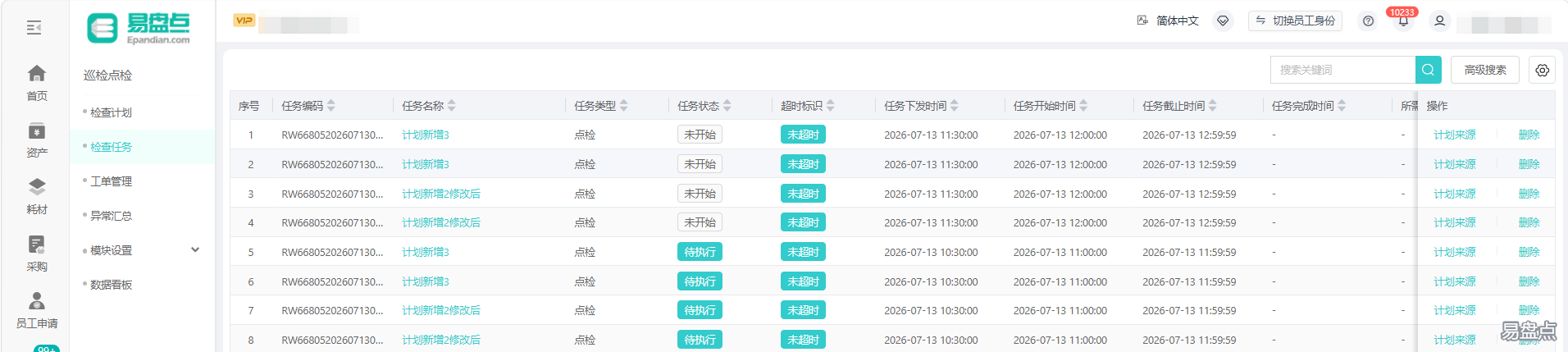The width and height of the screenshot is (1568, 352).
Task: Open 检查计划 menu item
Action: tap(111, 112)
